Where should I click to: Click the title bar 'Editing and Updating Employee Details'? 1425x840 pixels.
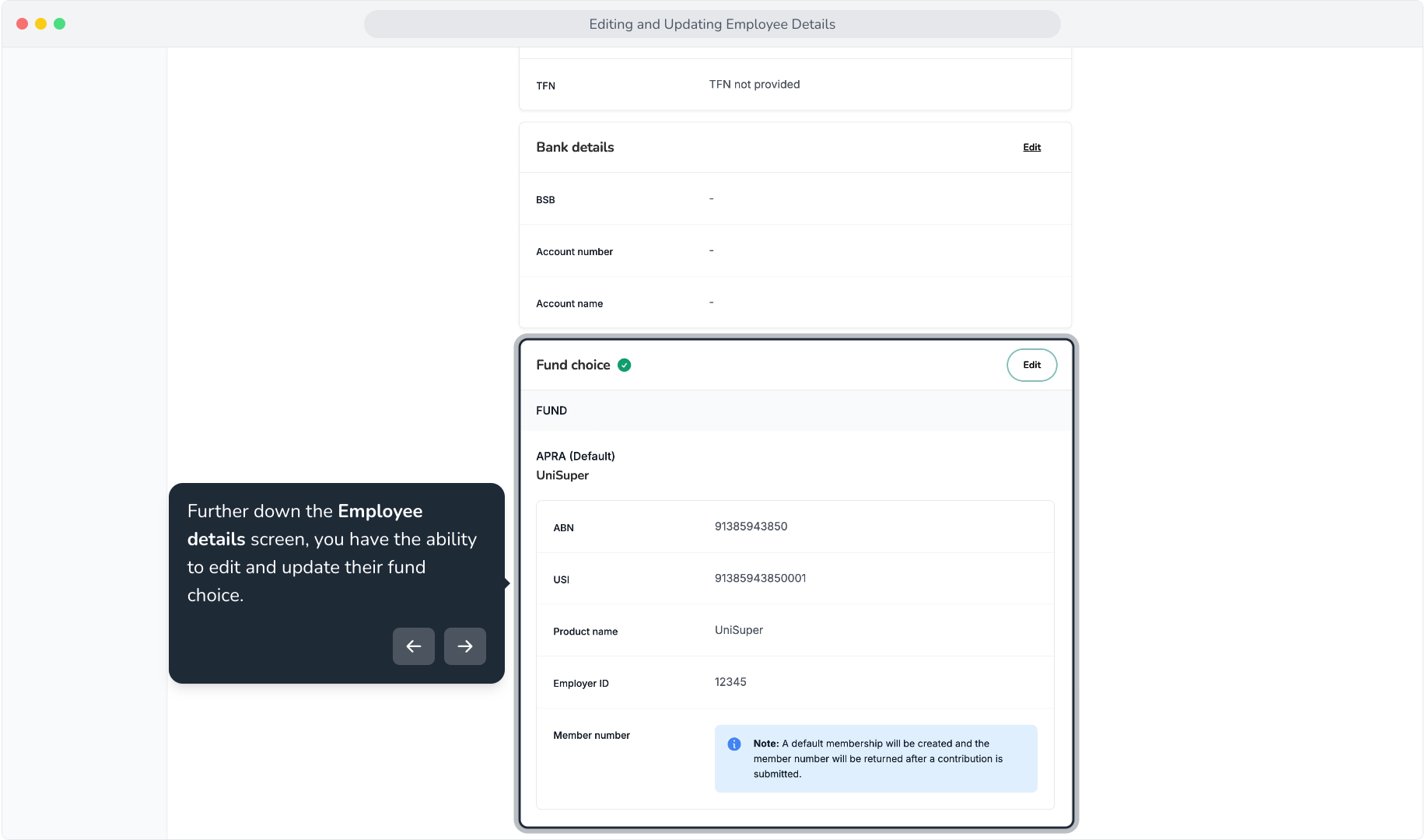[712, 24]
